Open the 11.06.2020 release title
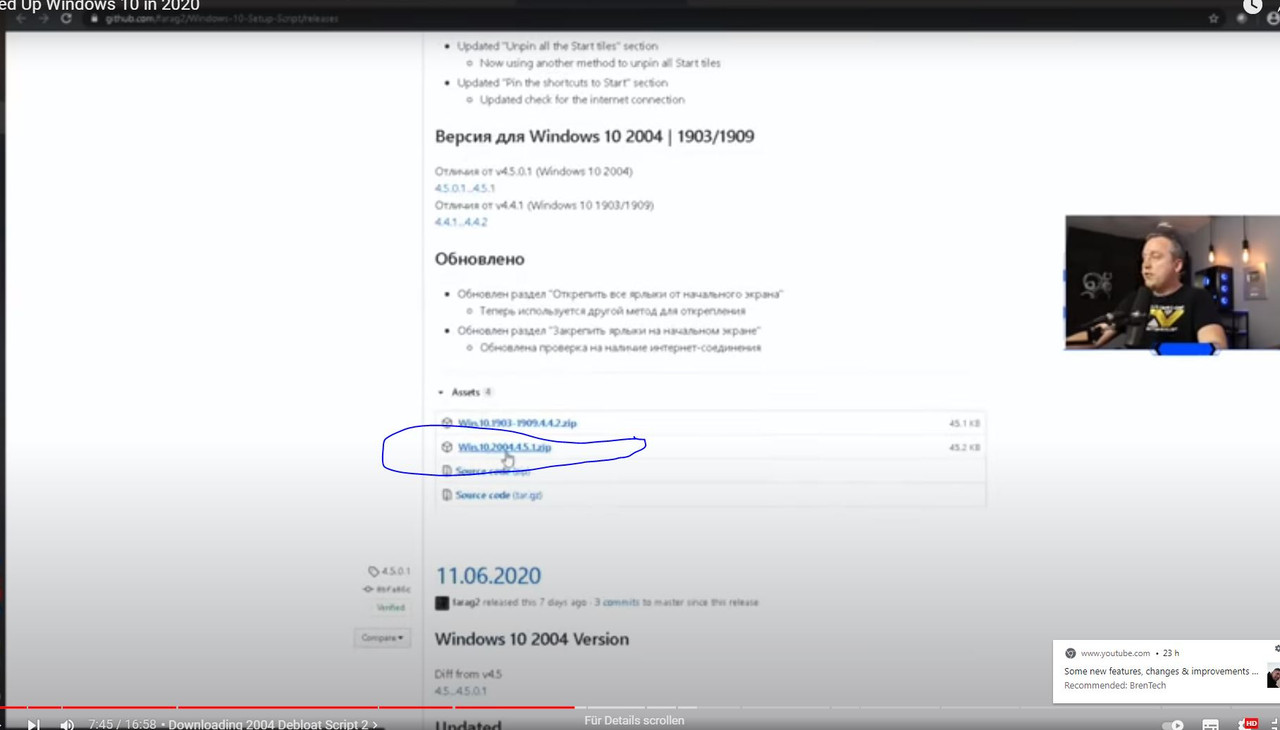Viewport: 1280px width, 730px height. [x=488, y=576]
